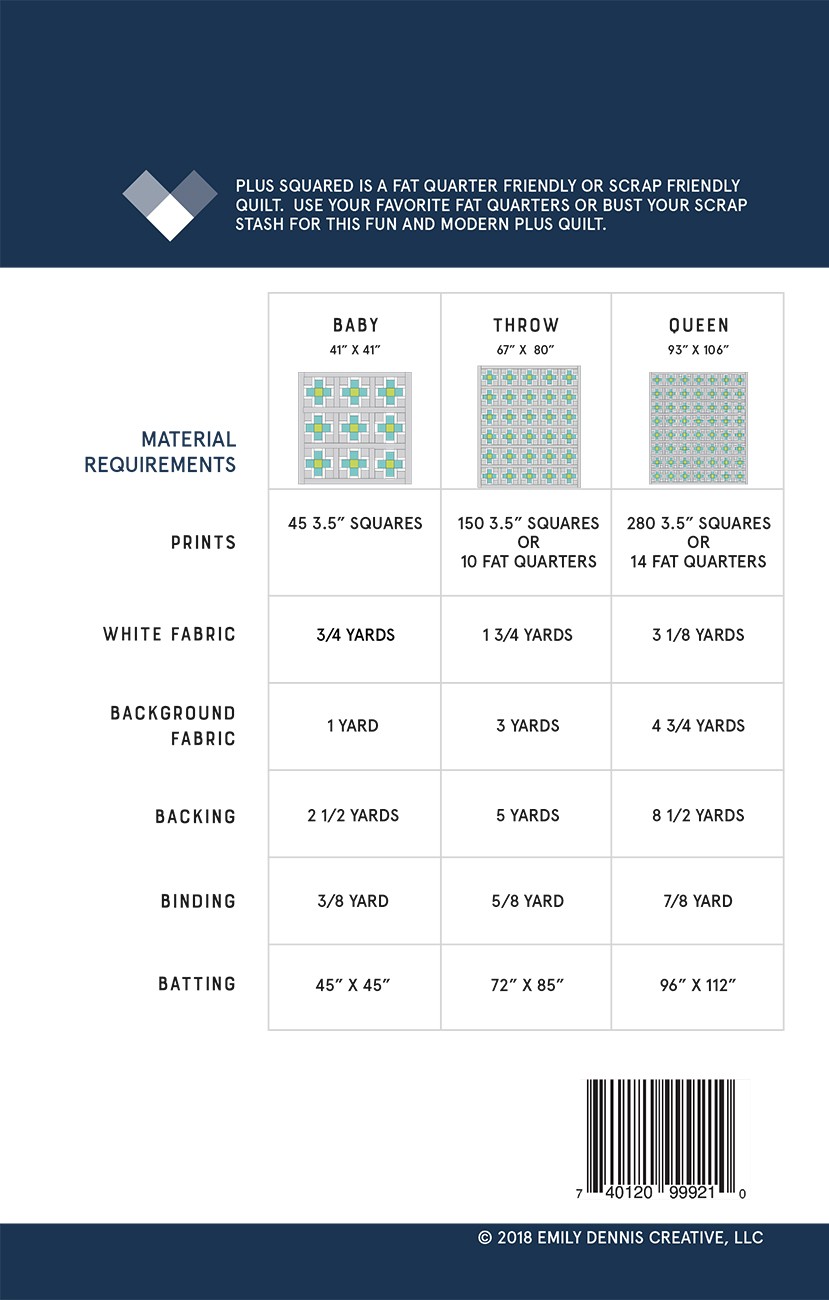829x1300 pixels.
Task: Click the barcode at the bottom
Action: click(x=665, y=1140)
